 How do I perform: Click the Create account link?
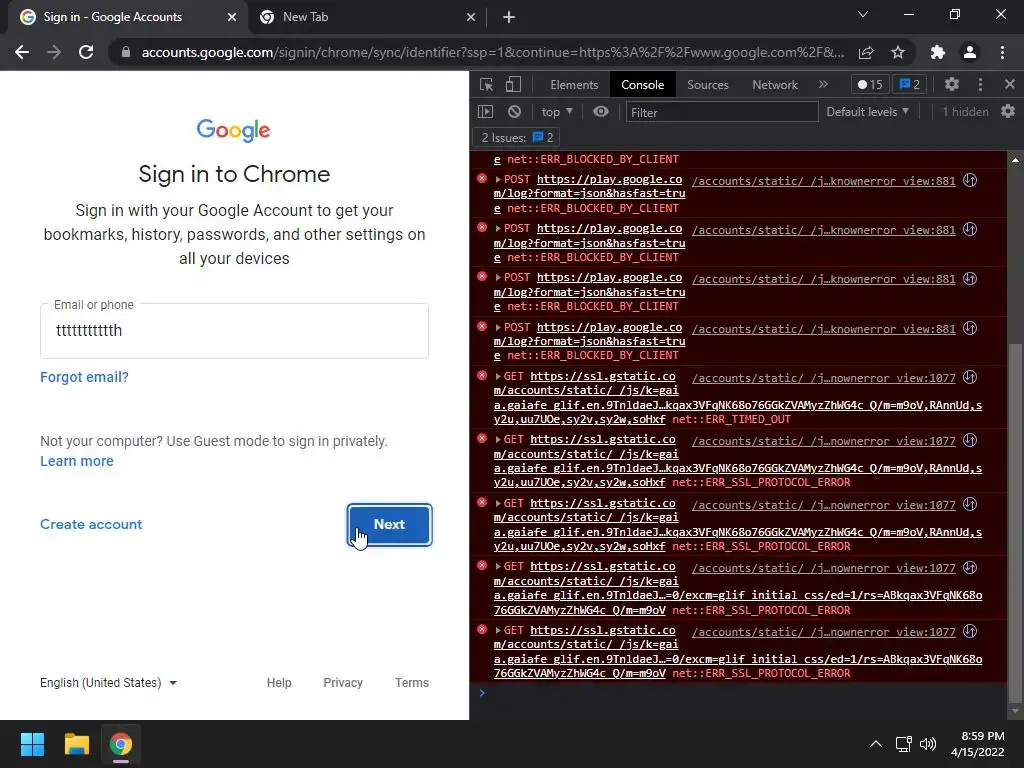[x=91, y=524]
